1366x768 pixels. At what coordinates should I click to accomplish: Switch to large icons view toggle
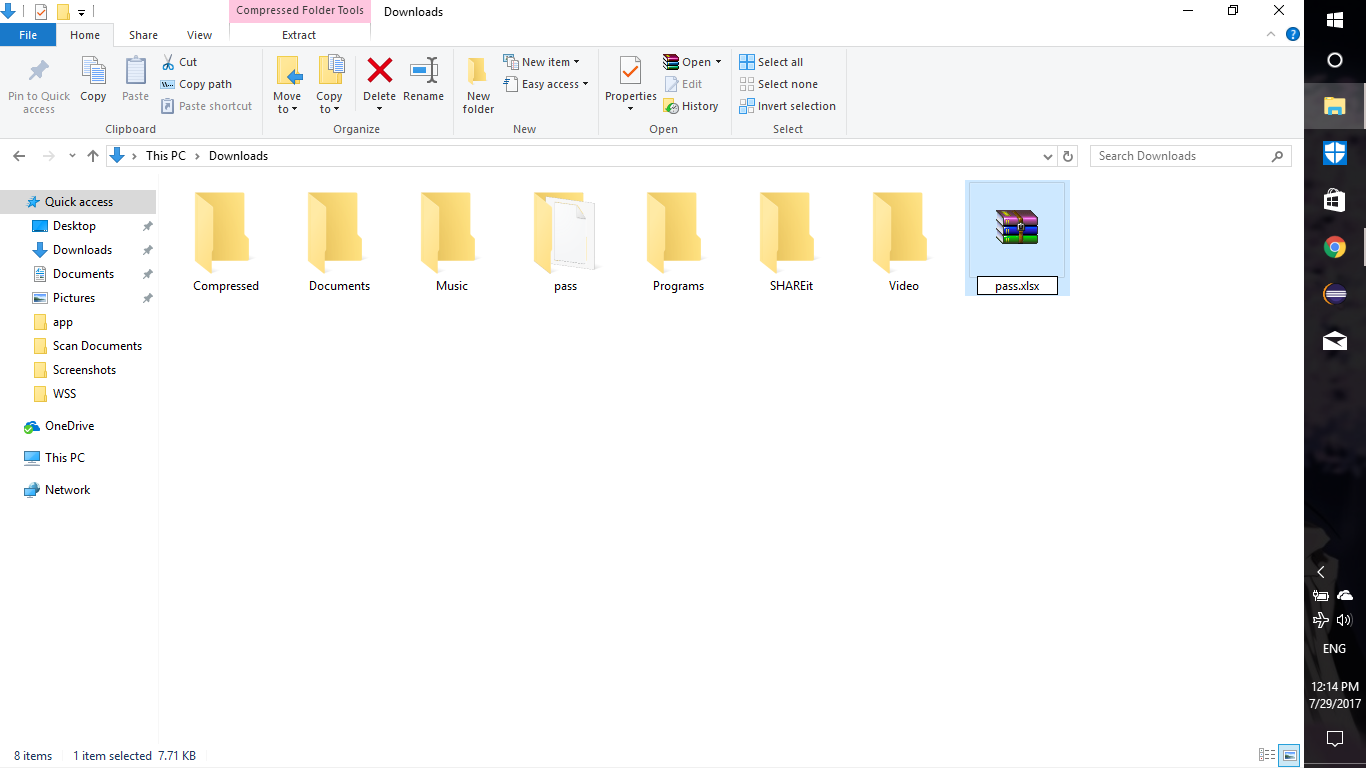coord(1290,755)
